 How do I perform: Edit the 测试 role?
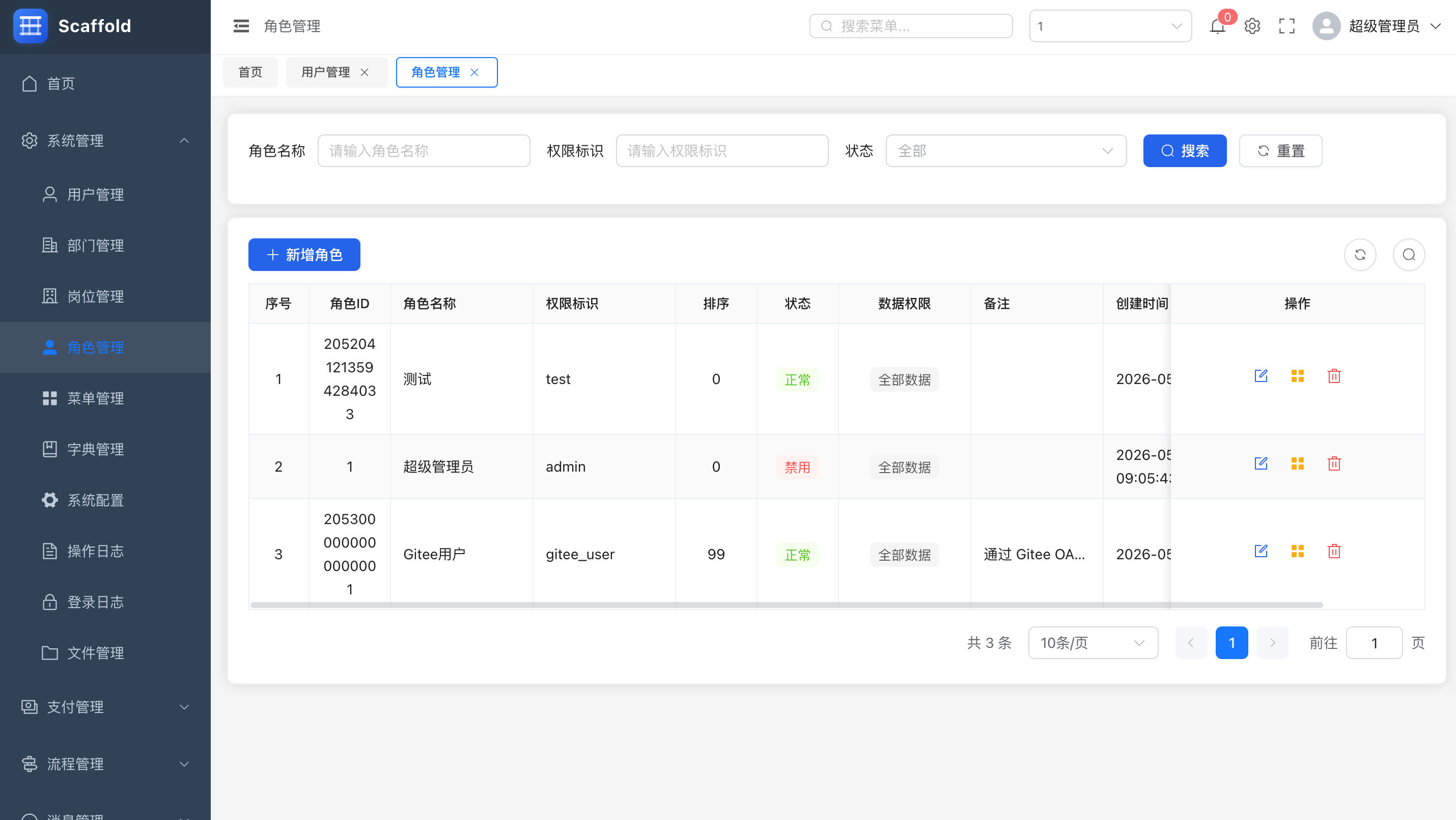[1261, 376]
